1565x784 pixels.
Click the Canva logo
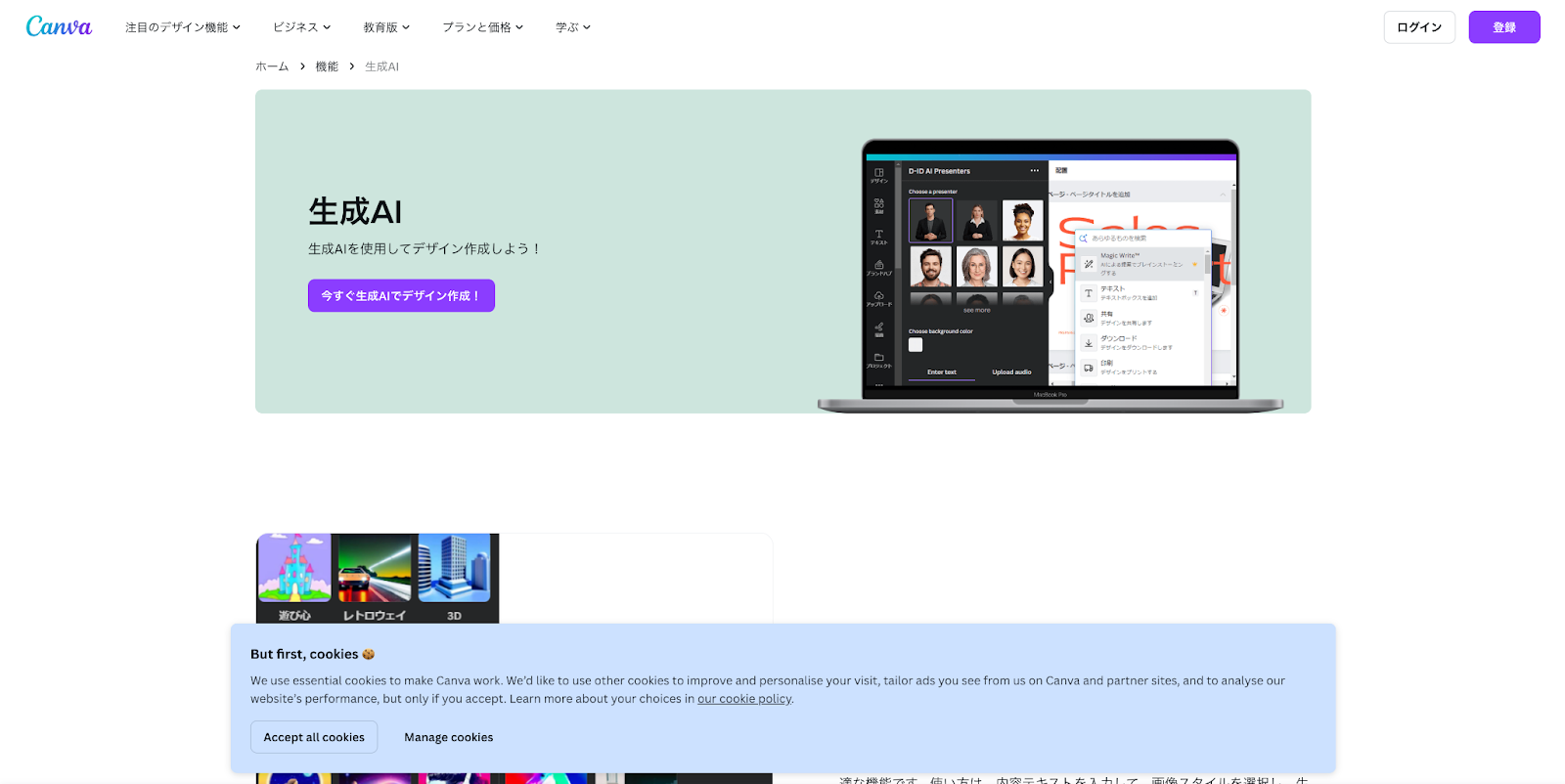[59, 26]
